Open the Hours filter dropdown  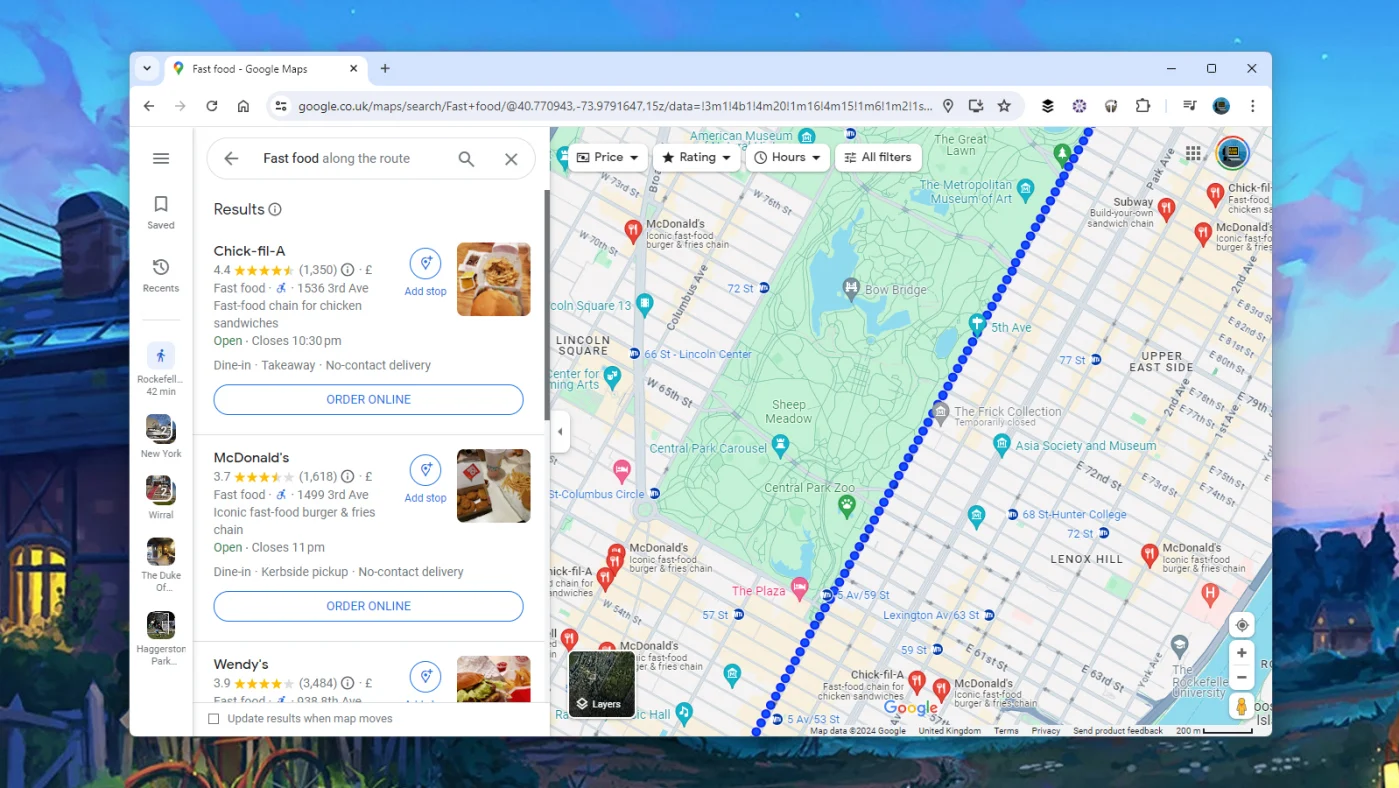pos(787,157)
